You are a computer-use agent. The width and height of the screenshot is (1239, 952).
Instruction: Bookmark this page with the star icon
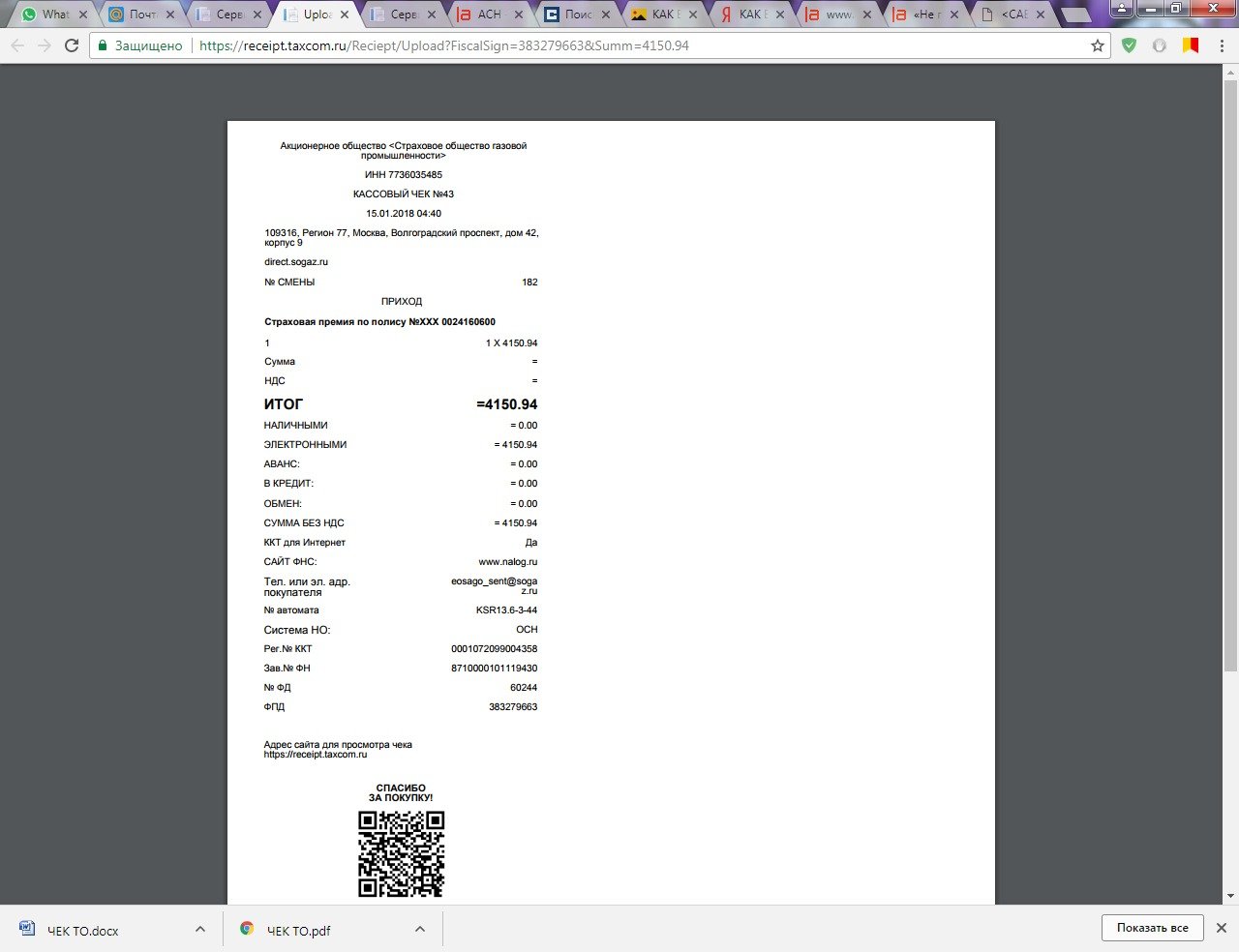point(1098,45)
